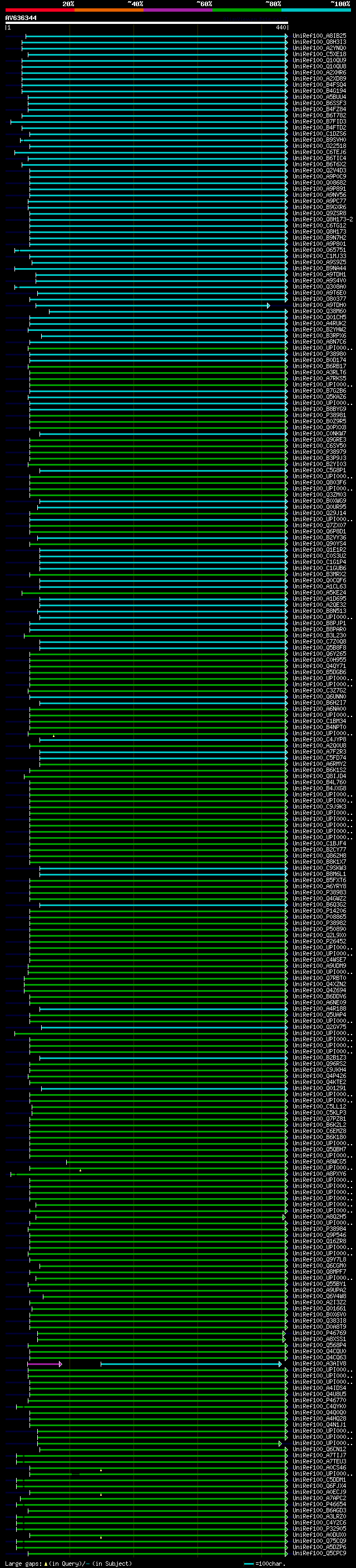Select hit label UniRef100_P46769
The image size is (356, 1568).
coord(319,1332)
